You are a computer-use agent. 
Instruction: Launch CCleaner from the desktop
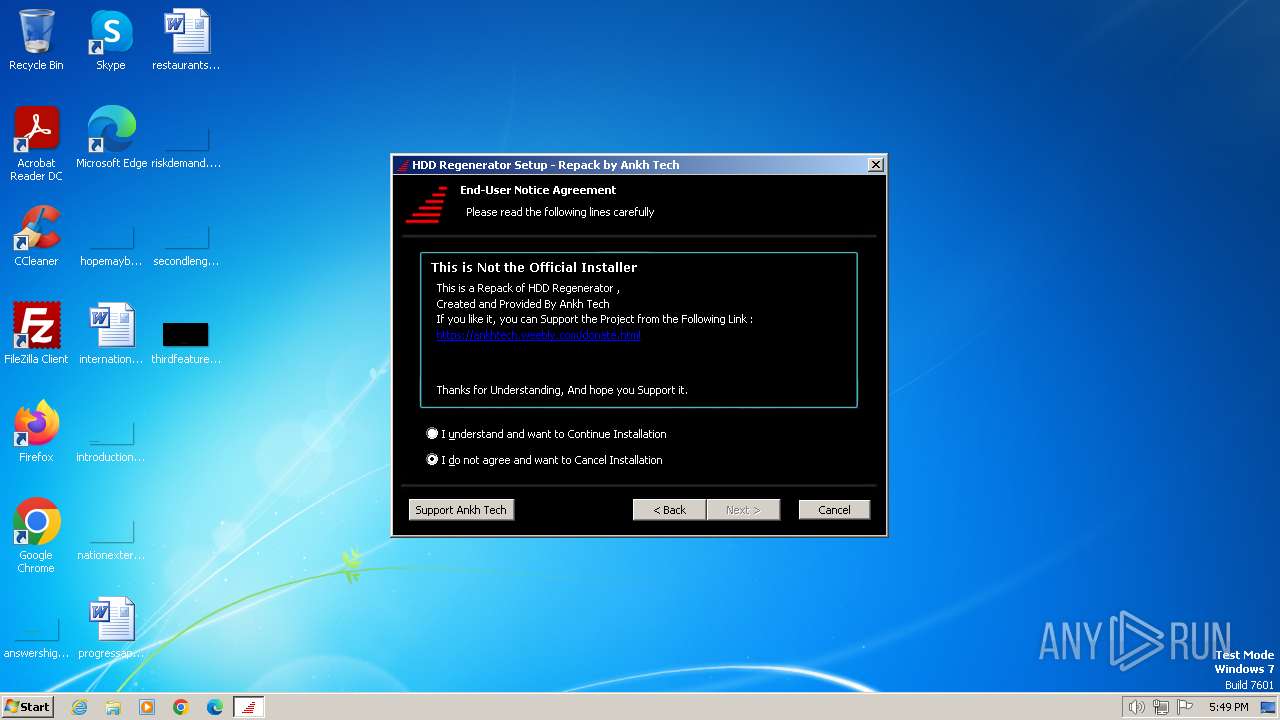click(x=36, y=236)
